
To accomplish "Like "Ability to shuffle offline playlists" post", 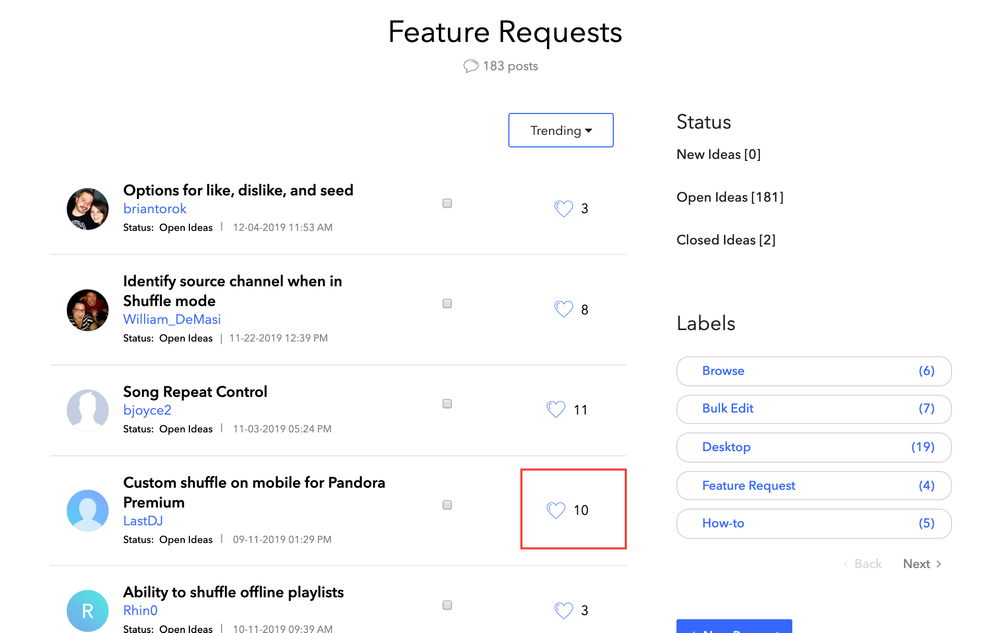I will point(563,610).
